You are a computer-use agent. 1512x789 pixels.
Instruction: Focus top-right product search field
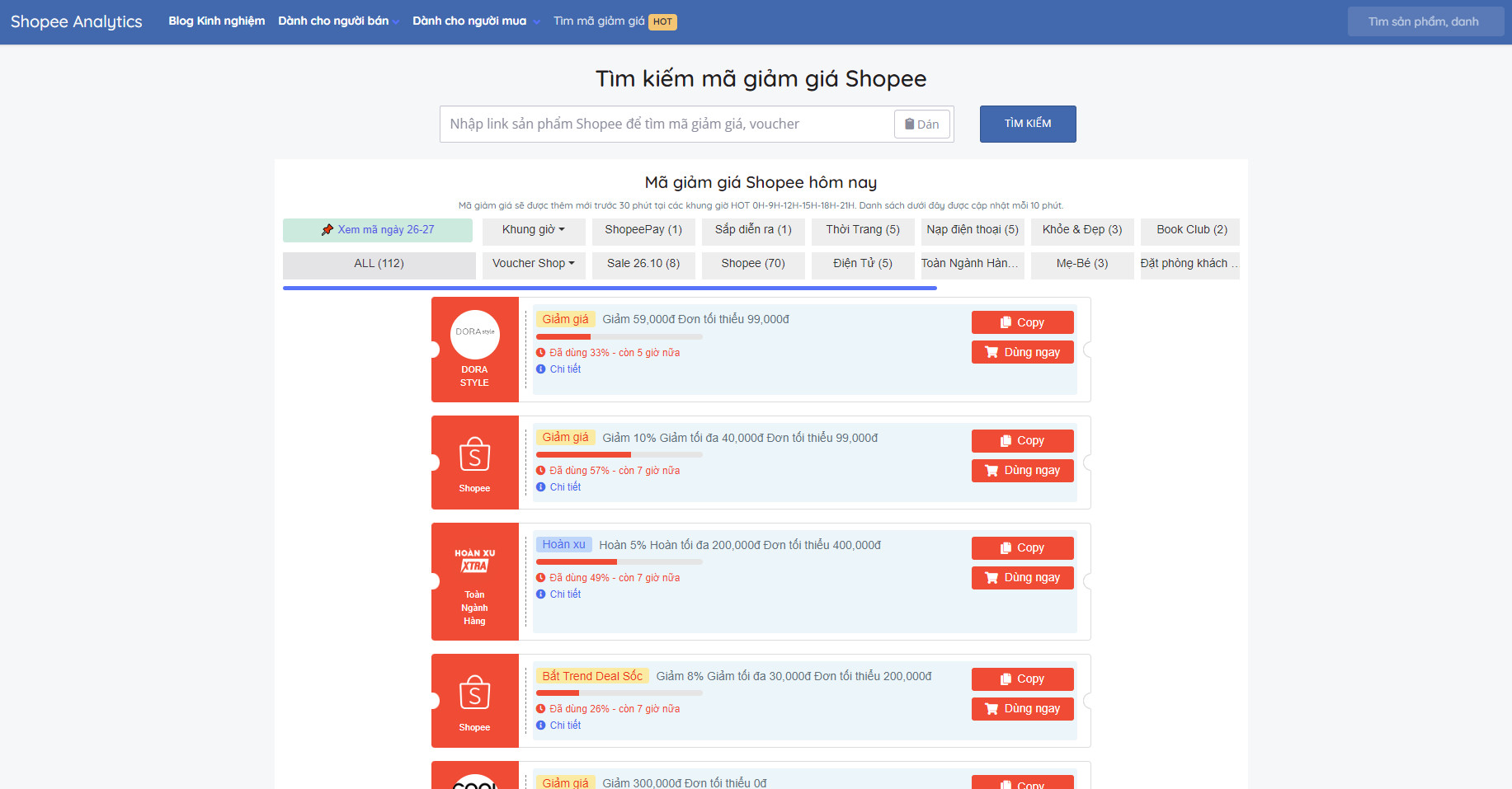coord(1425,21)
